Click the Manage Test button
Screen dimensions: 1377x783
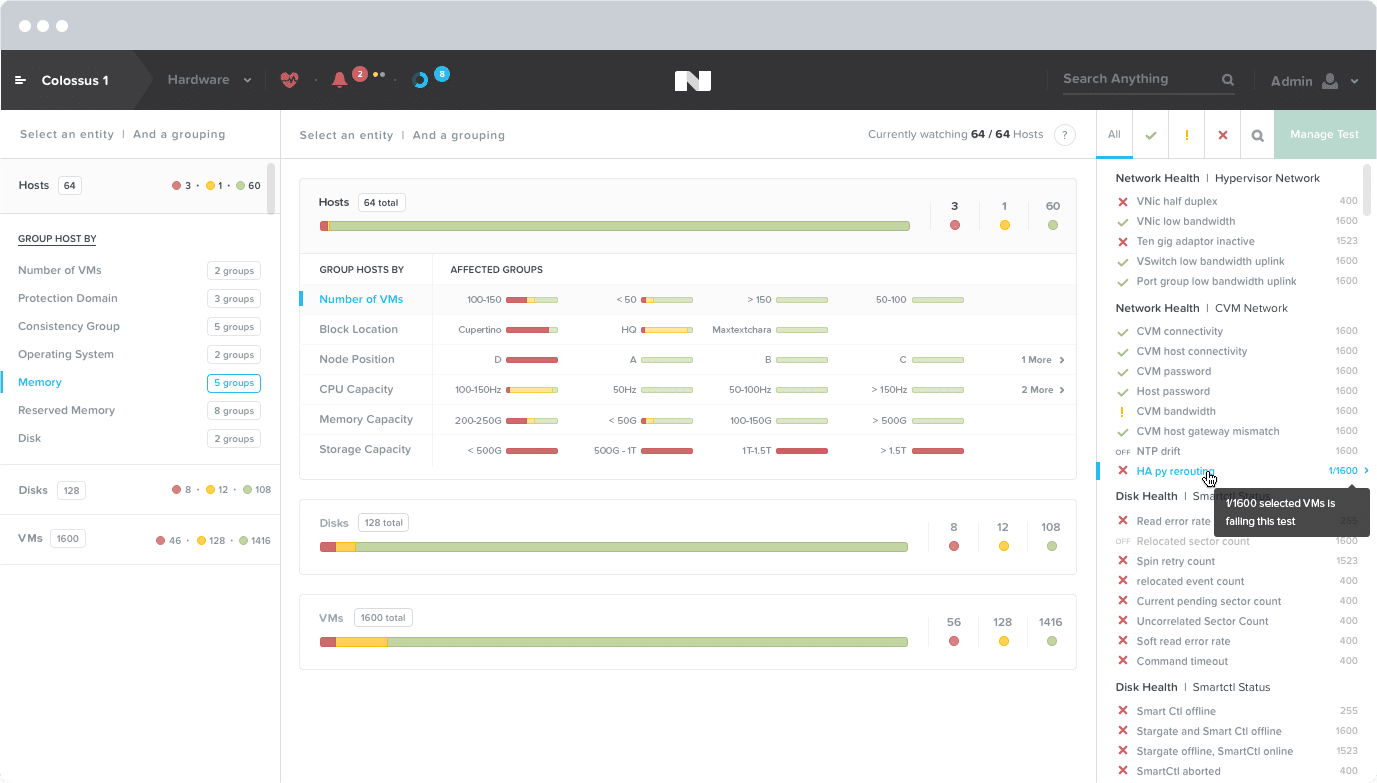pos(1324,135)
